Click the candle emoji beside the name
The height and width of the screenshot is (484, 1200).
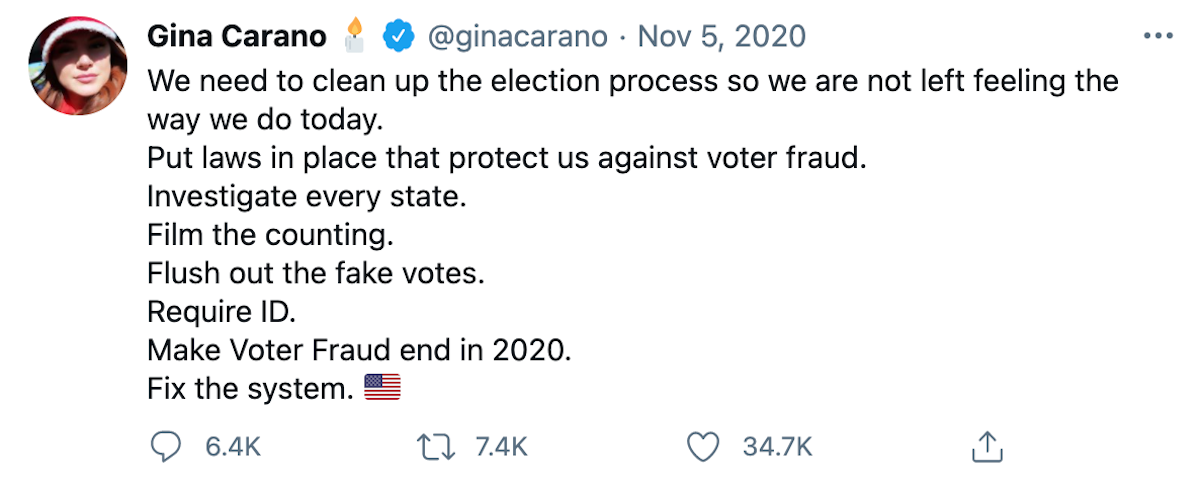point(354,35)
